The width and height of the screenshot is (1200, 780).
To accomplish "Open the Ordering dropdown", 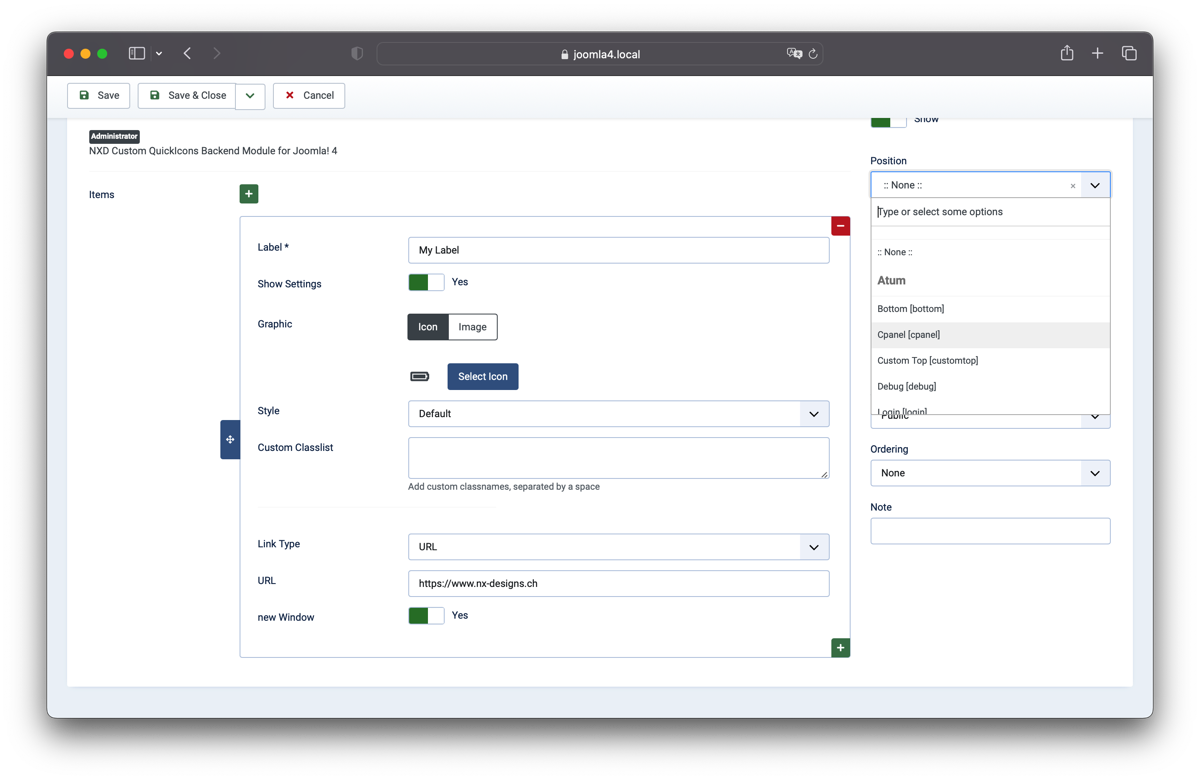I will click(x=989, y=473).
